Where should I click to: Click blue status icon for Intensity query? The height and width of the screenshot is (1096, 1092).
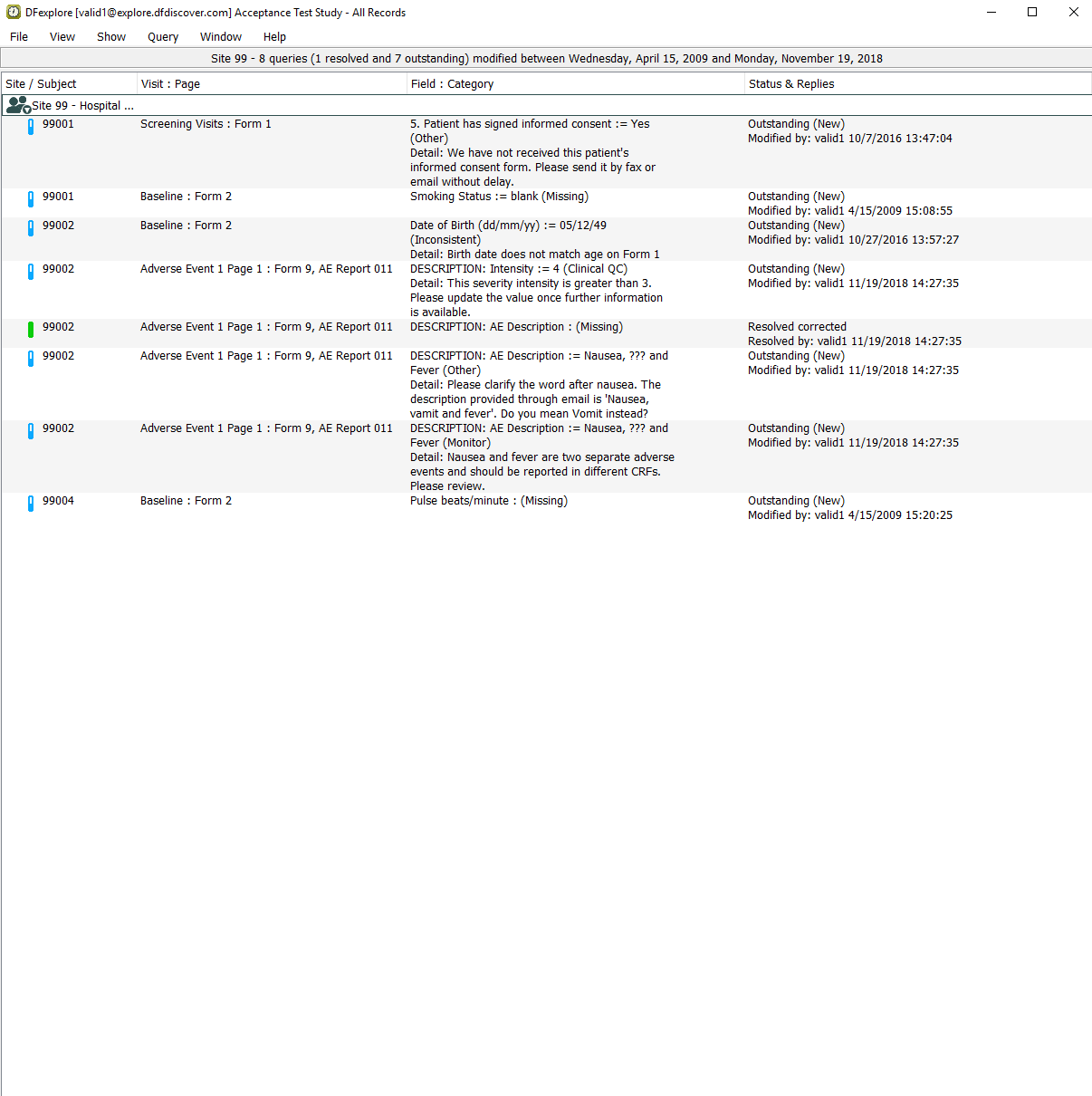(x=31, y=272)
